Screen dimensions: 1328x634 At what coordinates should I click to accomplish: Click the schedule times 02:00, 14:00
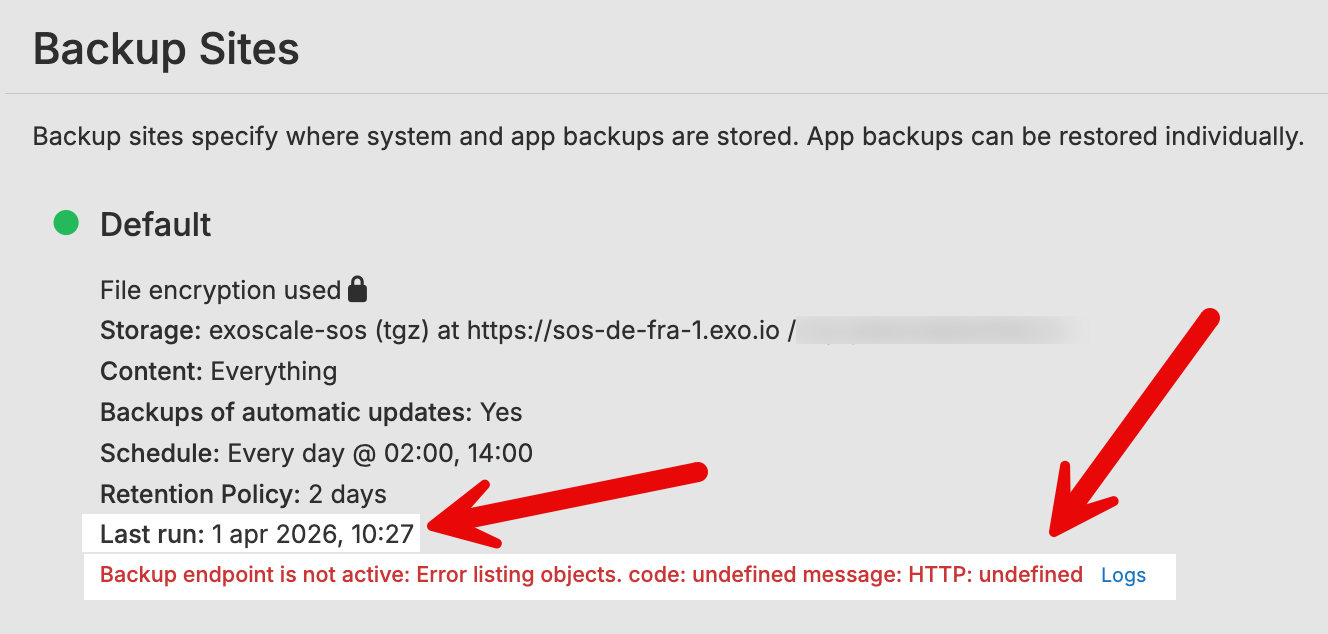click(x=466, y=453)
